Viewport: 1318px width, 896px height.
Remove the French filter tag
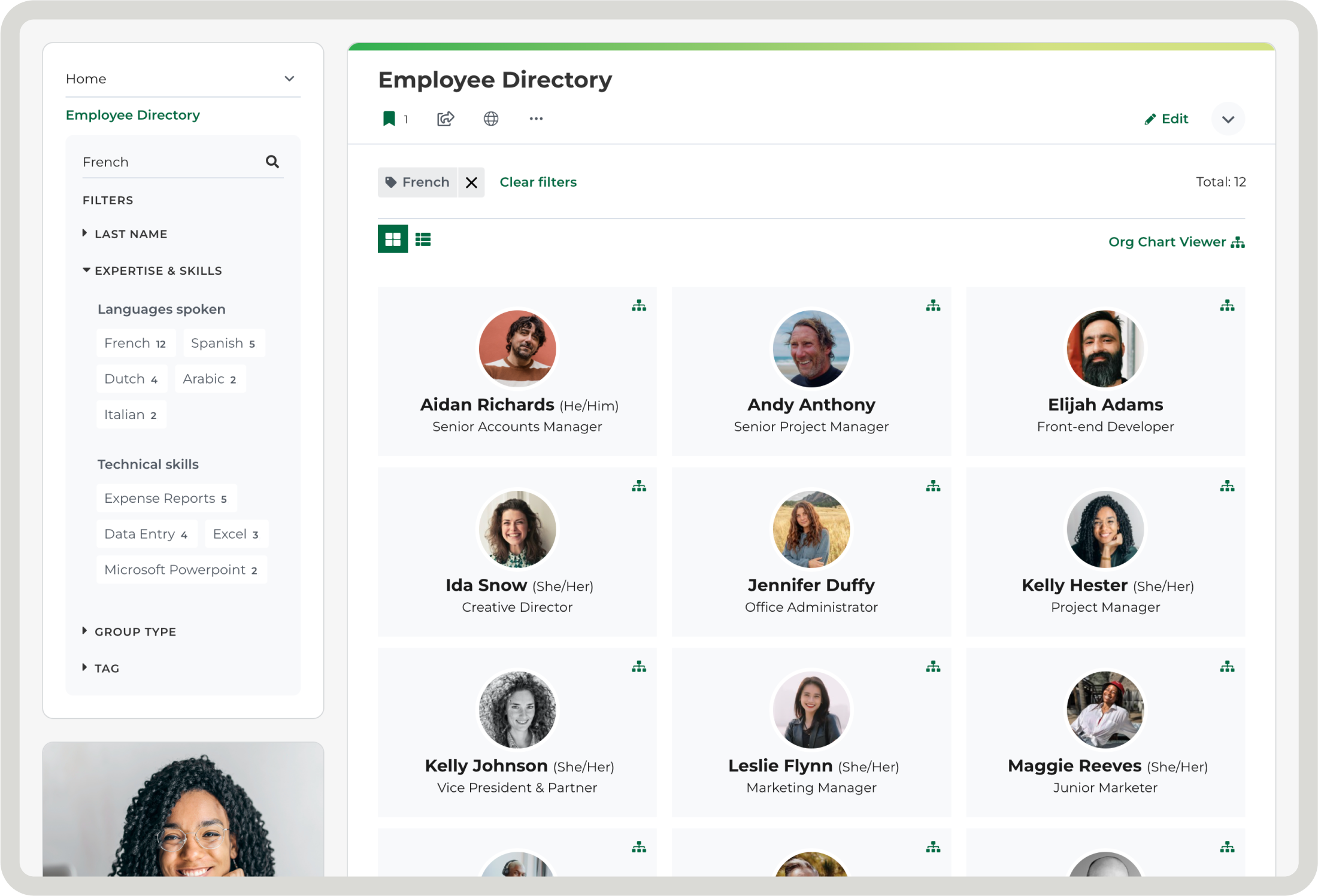pos(472,183)
